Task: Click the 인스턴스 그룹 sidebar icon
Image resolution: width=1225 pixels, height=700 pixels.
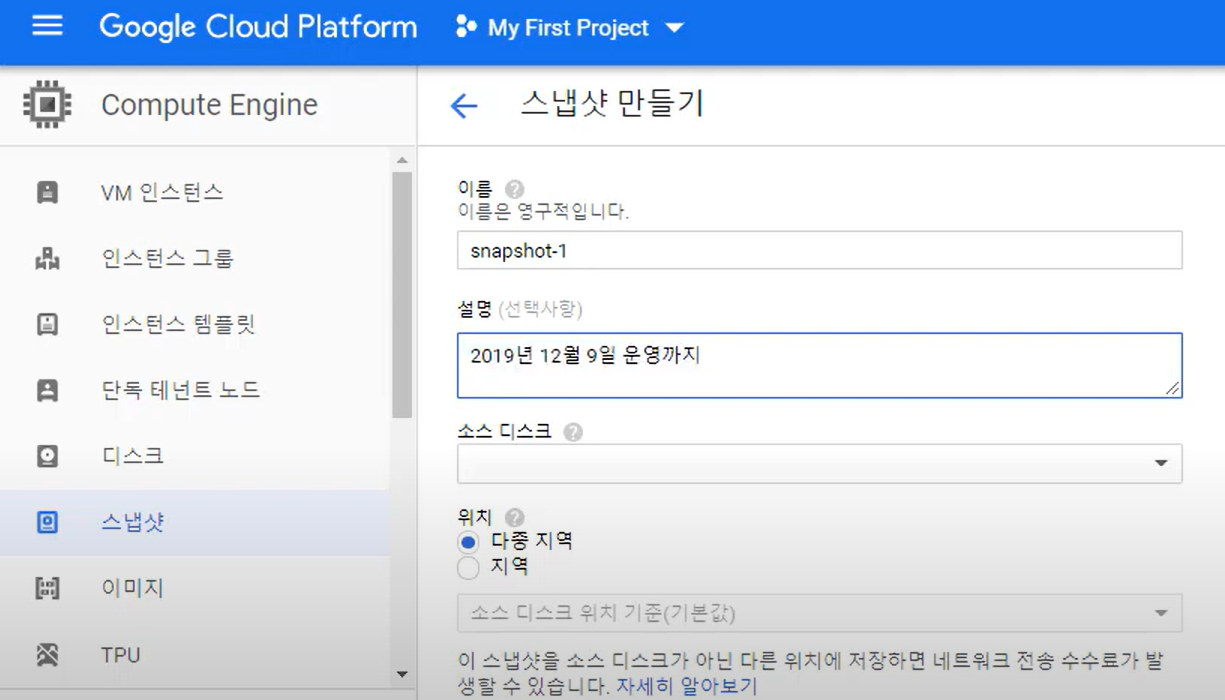Action: (47, 259)
